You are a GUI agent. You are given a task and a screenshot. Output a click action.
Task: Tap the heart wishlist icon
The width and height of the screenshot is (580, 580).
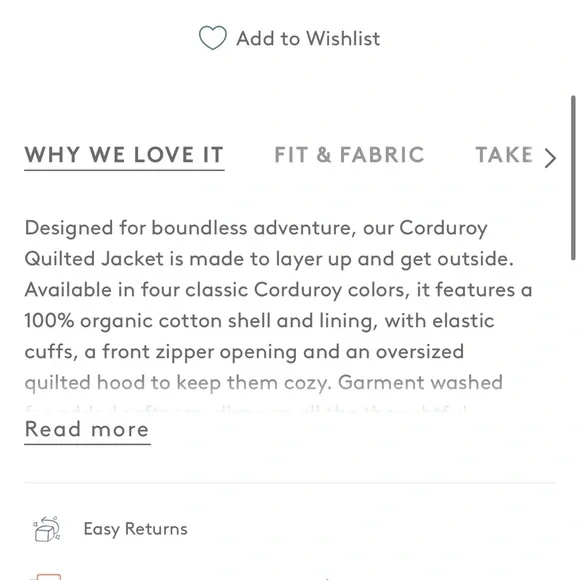point(213,38)
